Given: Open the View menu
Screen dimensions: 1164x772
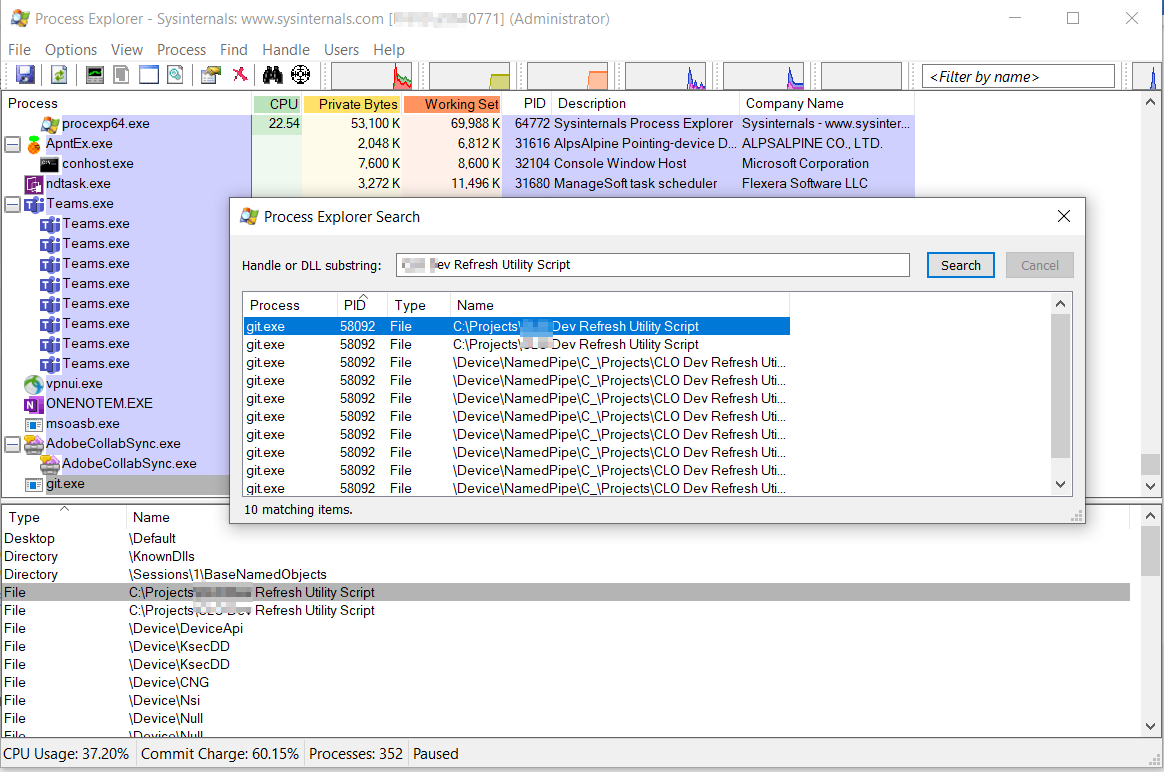Looking at the screenshot, I should [x=127, y=50].
